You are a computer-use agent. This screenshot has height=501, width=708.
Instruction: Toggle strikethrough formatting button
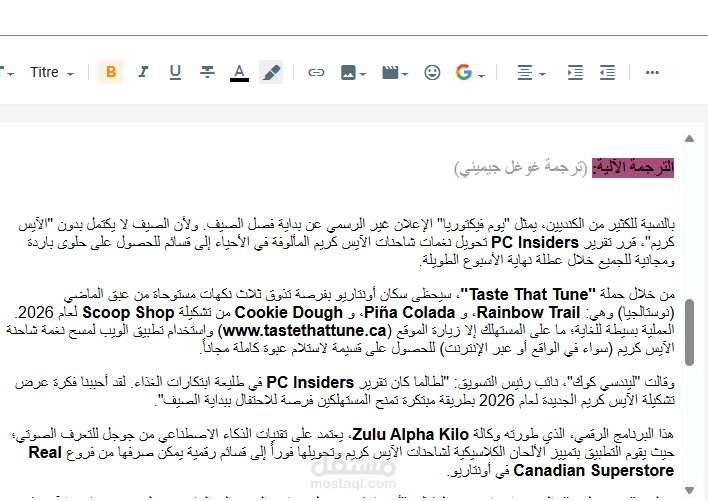207,72
